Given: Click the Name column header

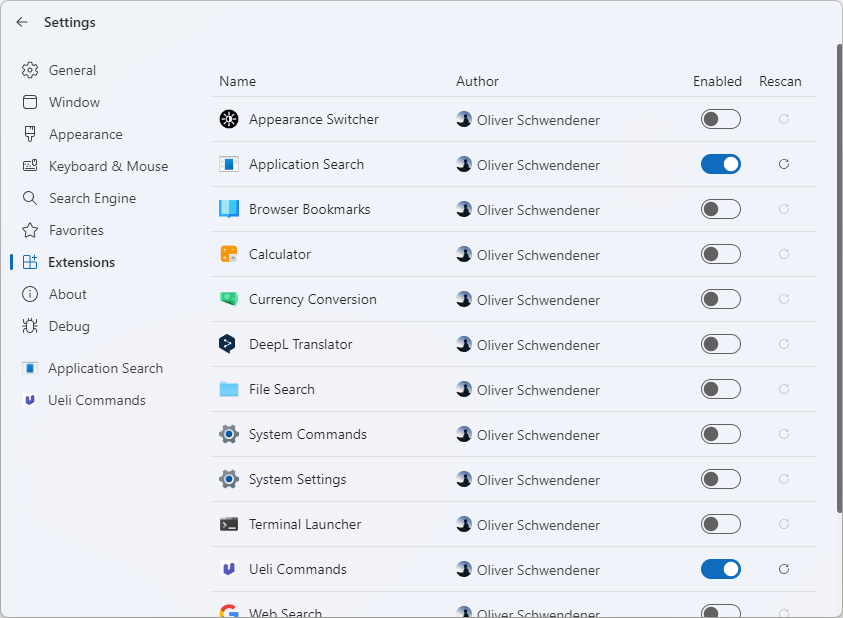Looking at the screenshot, I should (238, 81).
